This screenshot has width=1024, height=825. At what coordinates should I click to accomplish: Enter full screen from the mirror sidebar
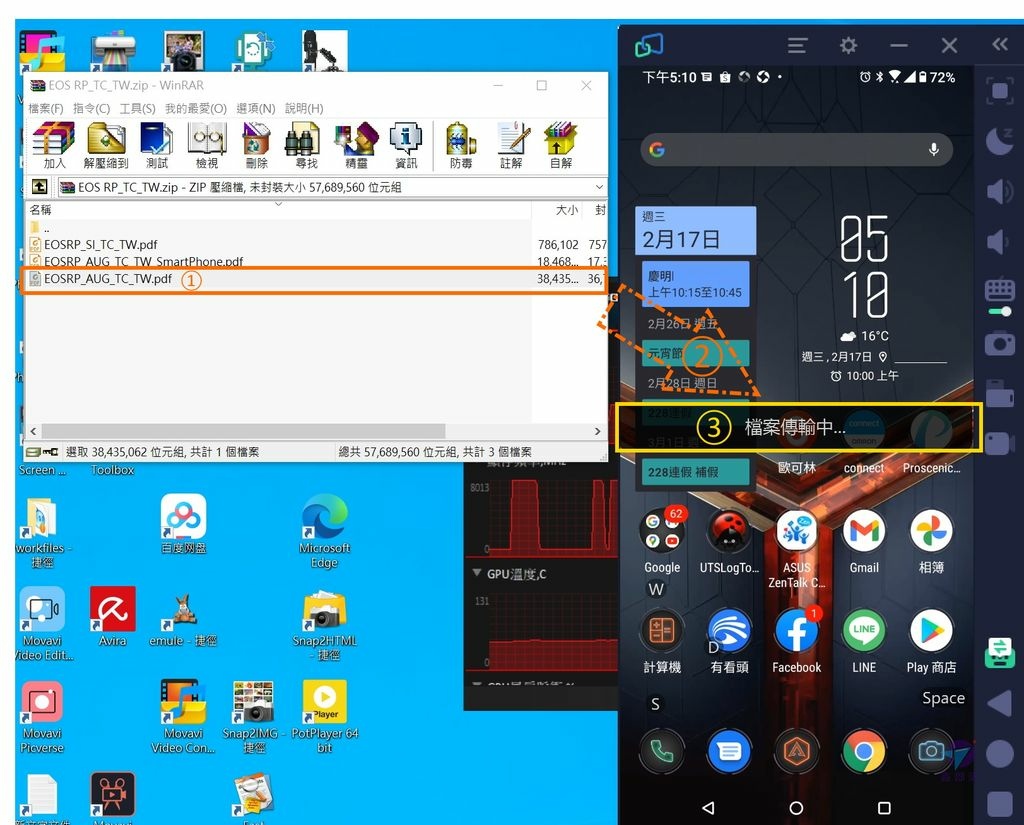click(x=1000, y=90)
